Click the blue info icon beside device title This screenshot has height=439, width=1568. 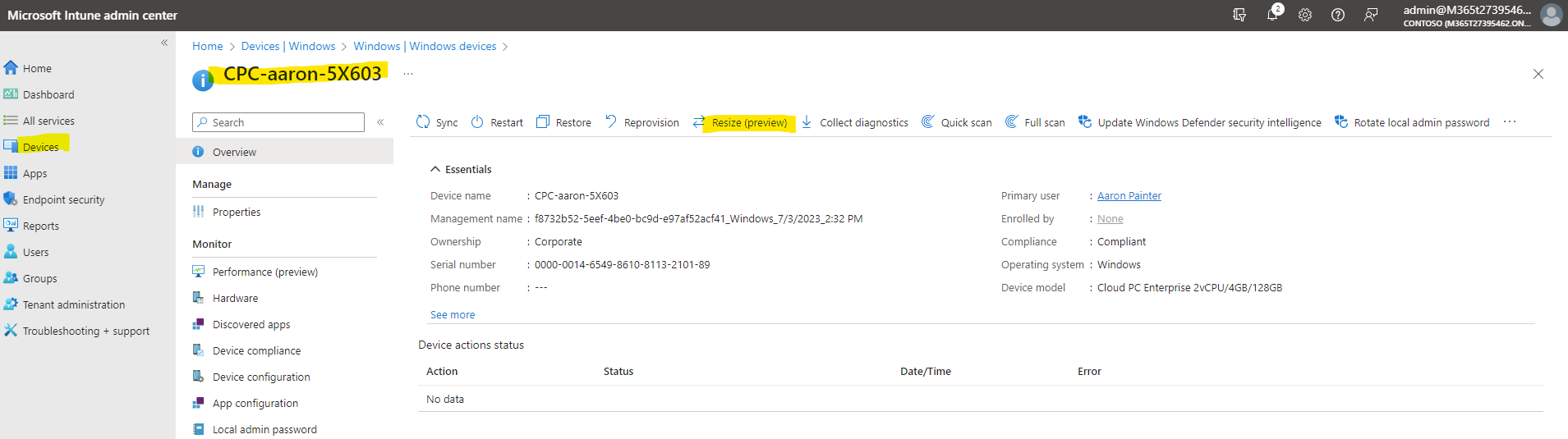click(203, 80)
